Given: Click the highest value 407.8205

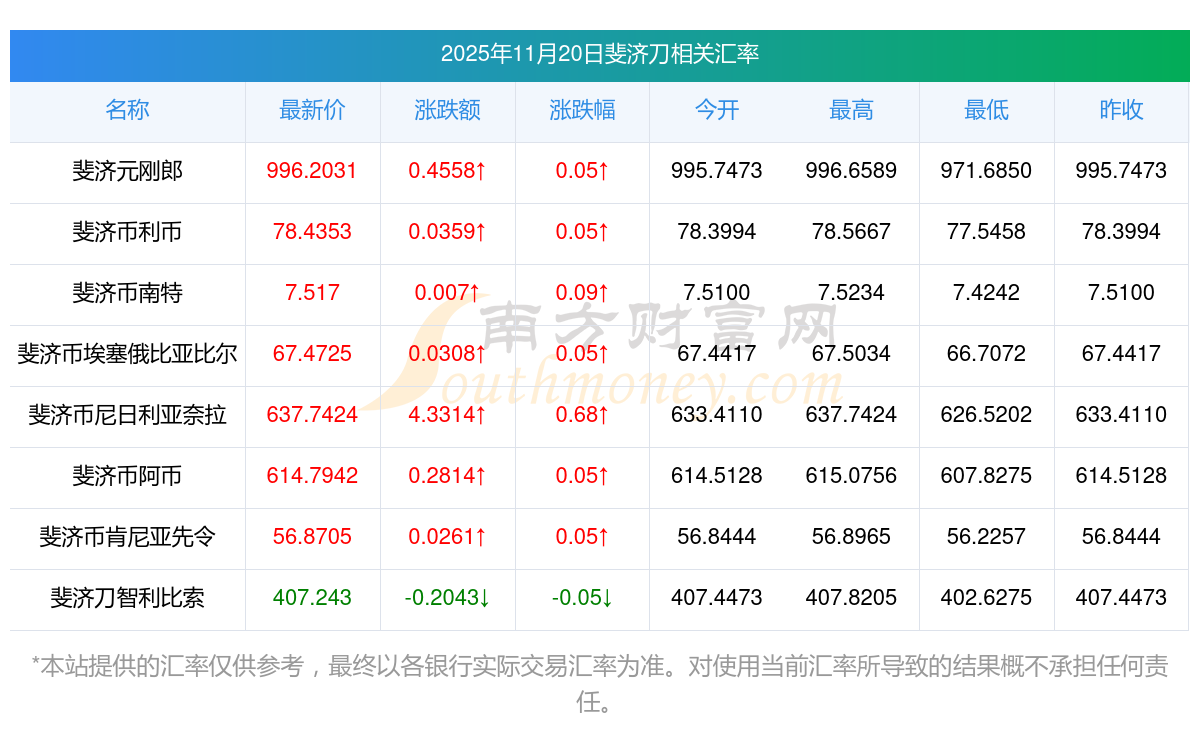Looking at the screenshot, I should point(851,598).
